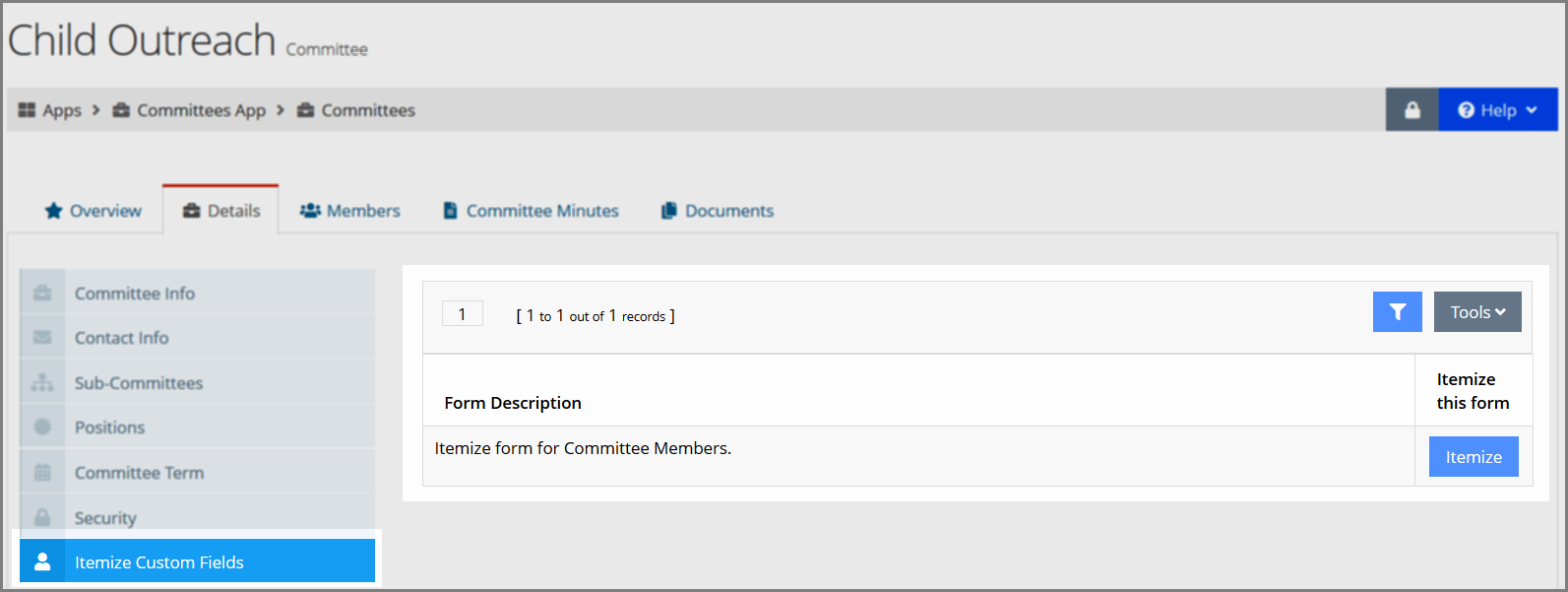Click the Sub-Committees hierarchy icon
Screen dimensions: 1568x592
tap(42, 382)
